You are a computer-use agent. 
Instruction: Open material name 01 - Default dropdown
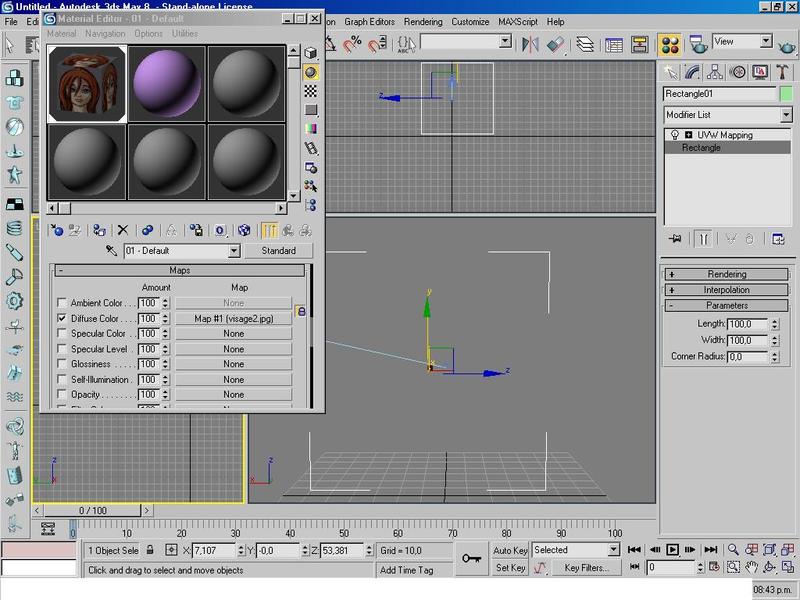tap(234, 251)
